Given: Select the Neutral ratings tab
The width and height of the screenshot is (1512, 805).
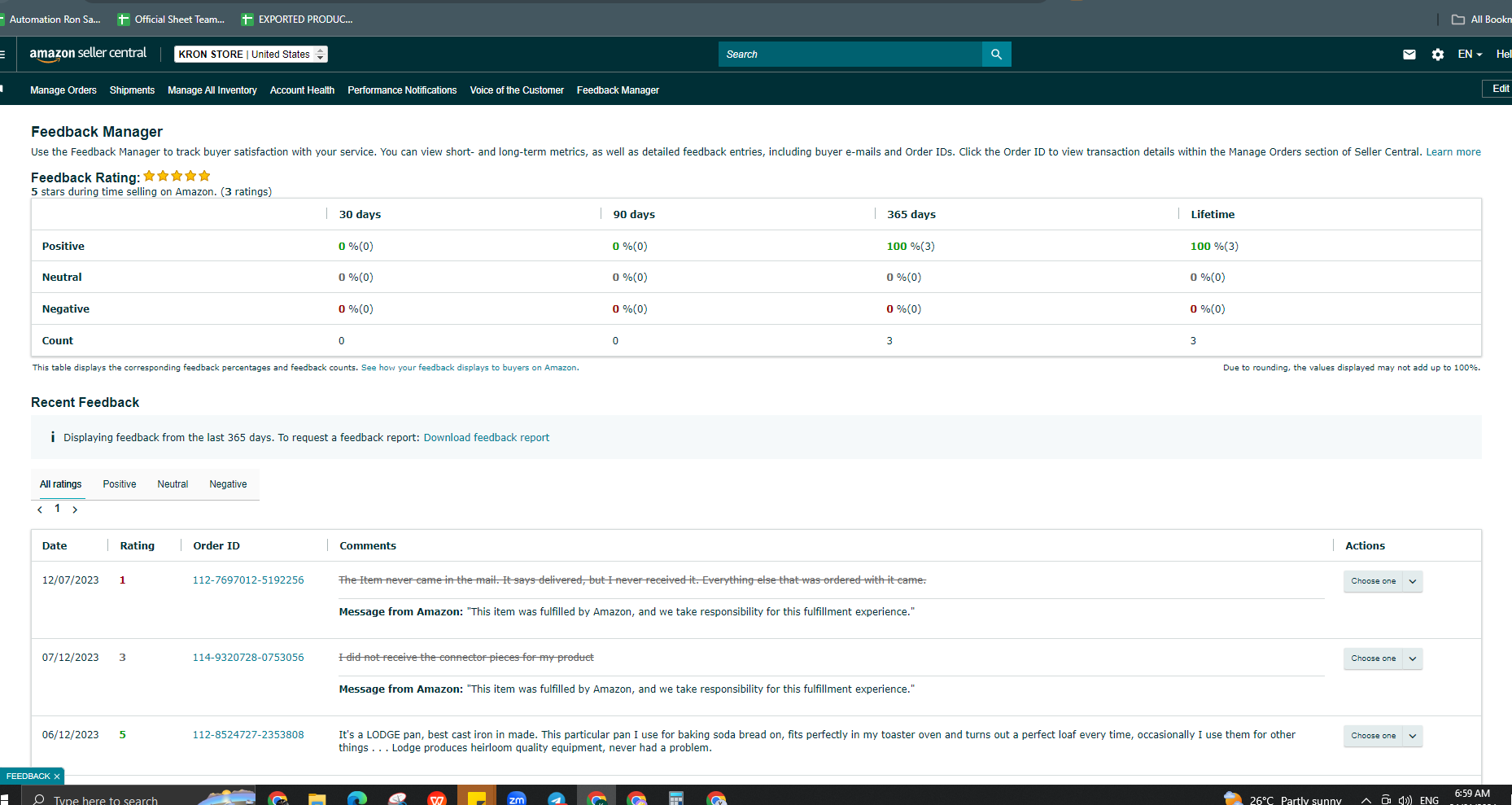Looking at the screenshot, I should click(173, 484).
